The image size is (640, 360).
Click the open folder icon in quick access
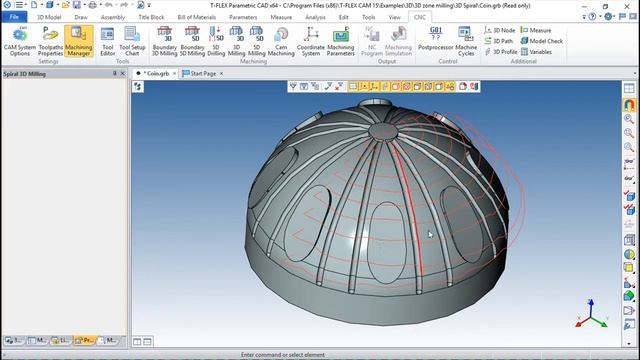pos(65,5)
